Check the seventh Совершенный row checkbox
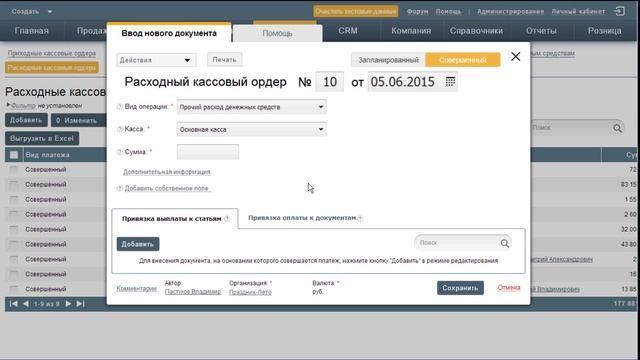640x360 pixels. tap(14, 259)
